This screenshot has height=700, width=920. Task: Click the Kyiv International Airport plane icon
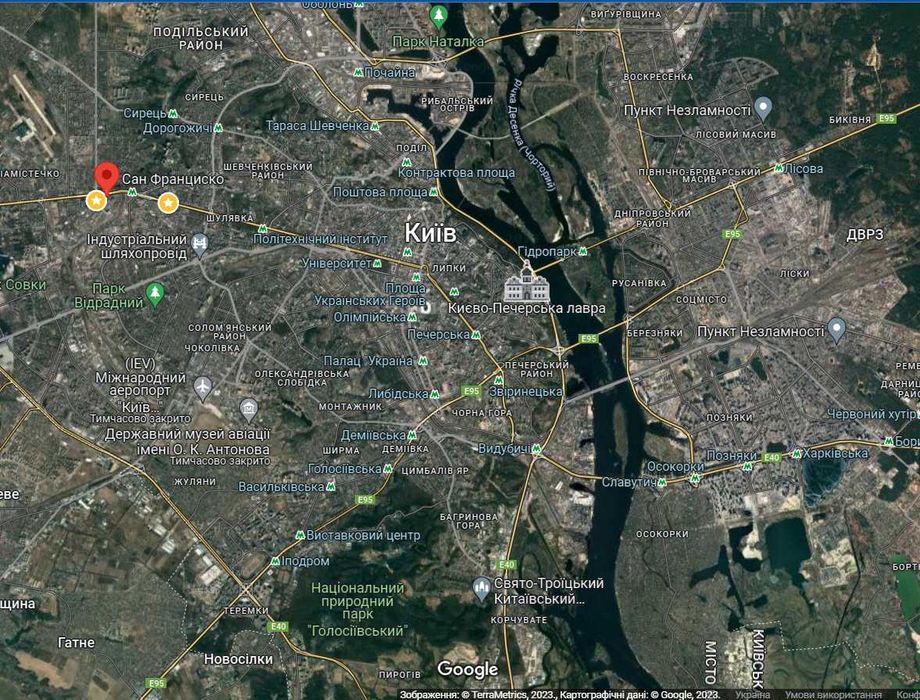pos(202,388)
